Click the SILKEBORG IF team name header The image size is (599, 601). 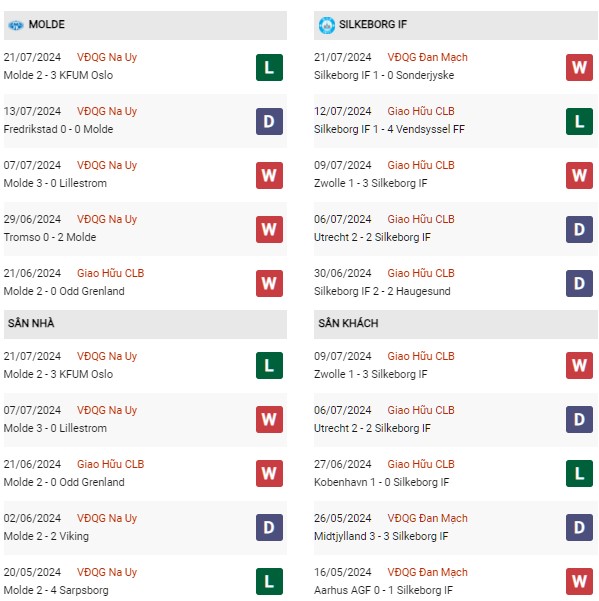(x=373, y=25)
